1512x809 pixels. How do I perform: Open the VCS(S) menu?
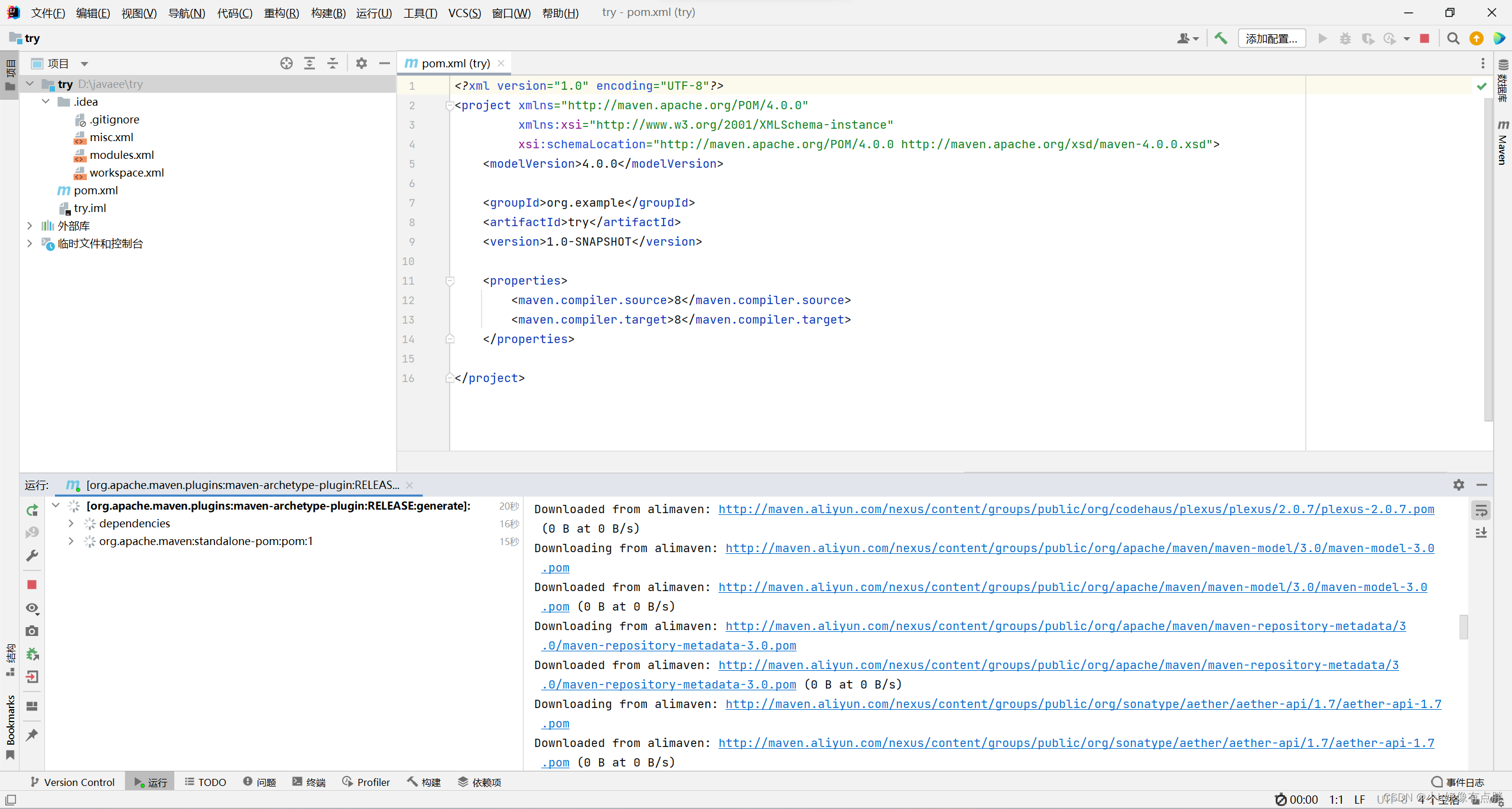tap(464, 12)
